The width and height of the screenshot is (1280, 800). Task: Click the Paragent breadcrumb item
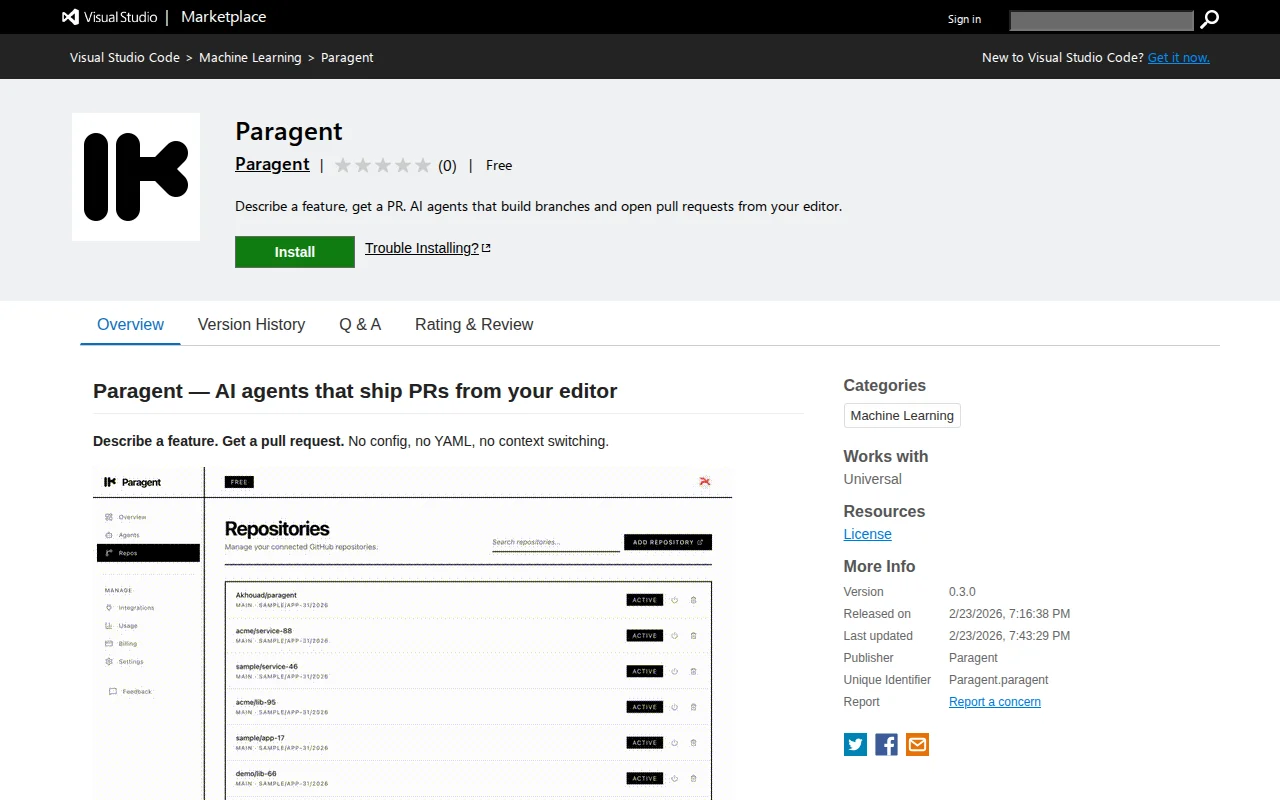coord(347,57)
